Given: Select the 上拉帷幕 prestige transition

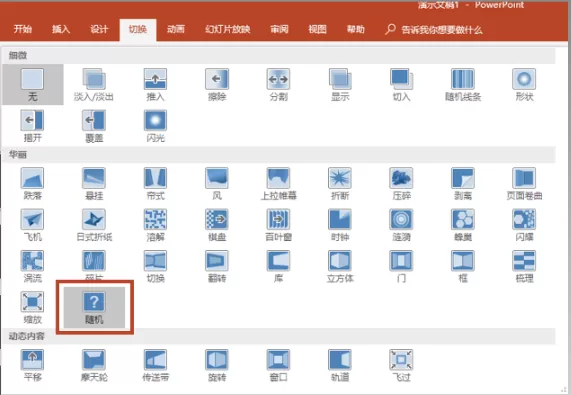Looking at the screenshot, I should point(279,184).
